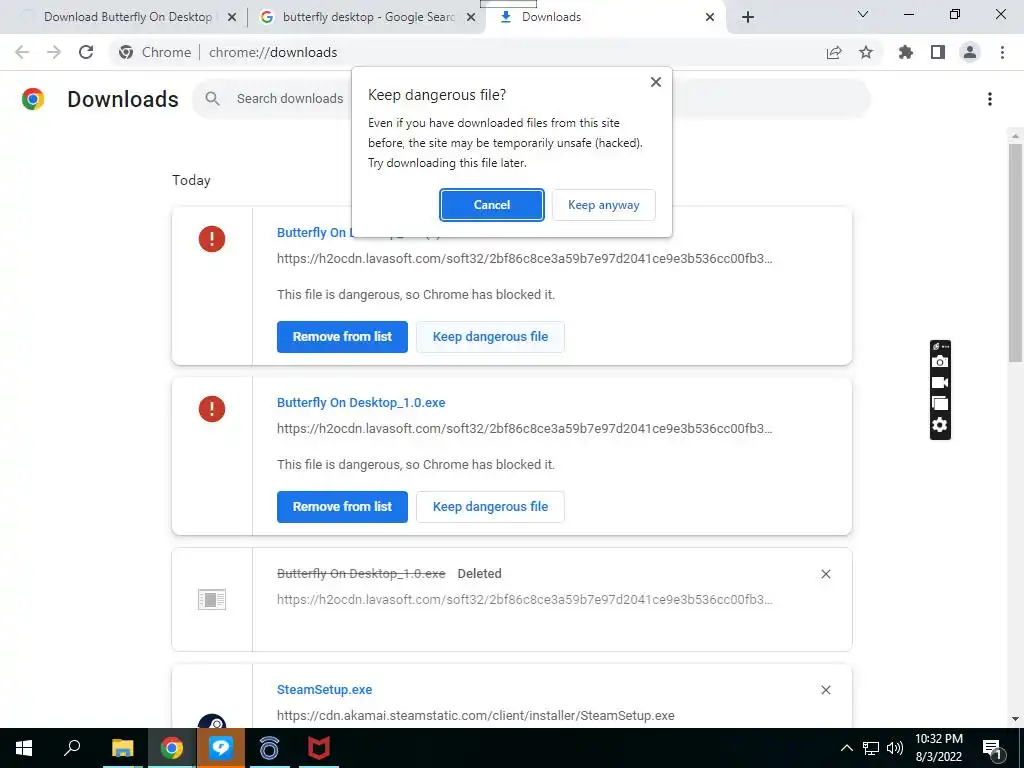Click the capture widget top handle
Viewport: 1024px width, 768px height.
(x=940, y=346)
